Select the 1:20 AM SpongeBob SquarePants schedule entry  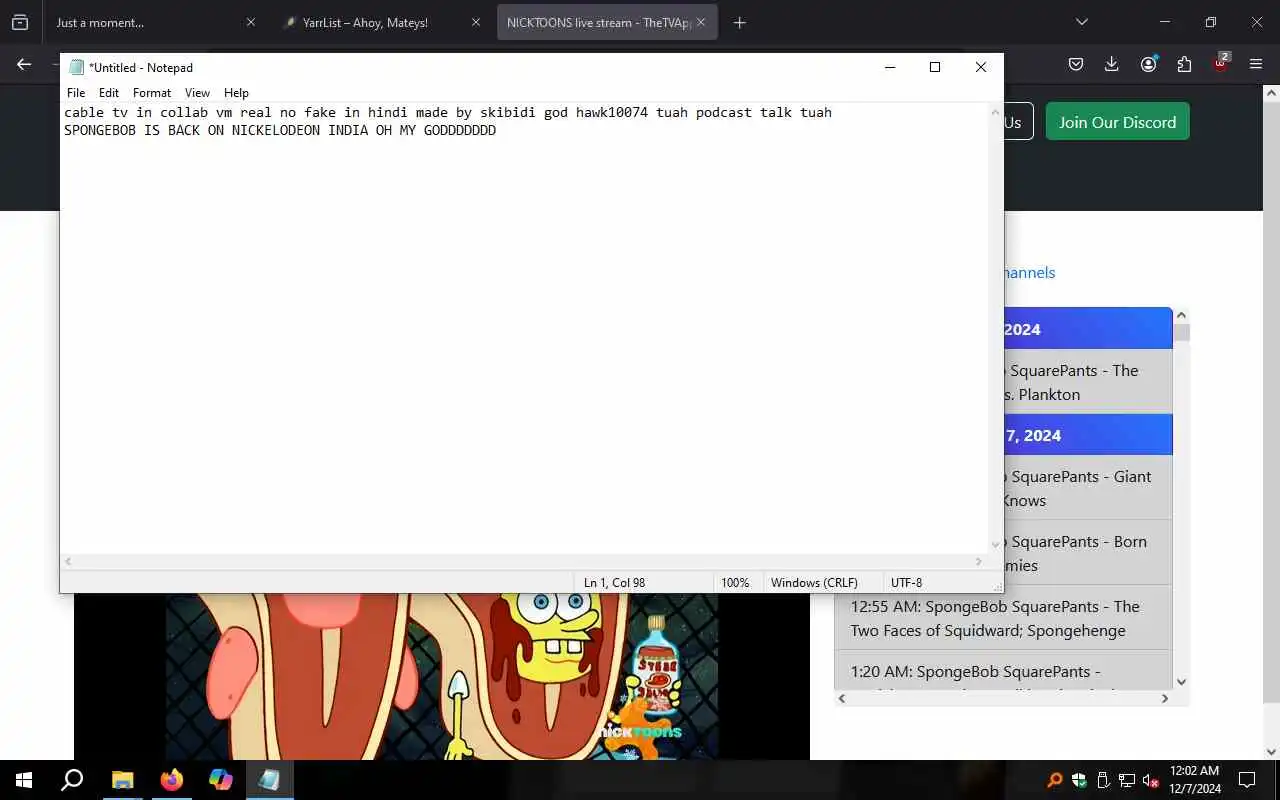[1003, 670]
